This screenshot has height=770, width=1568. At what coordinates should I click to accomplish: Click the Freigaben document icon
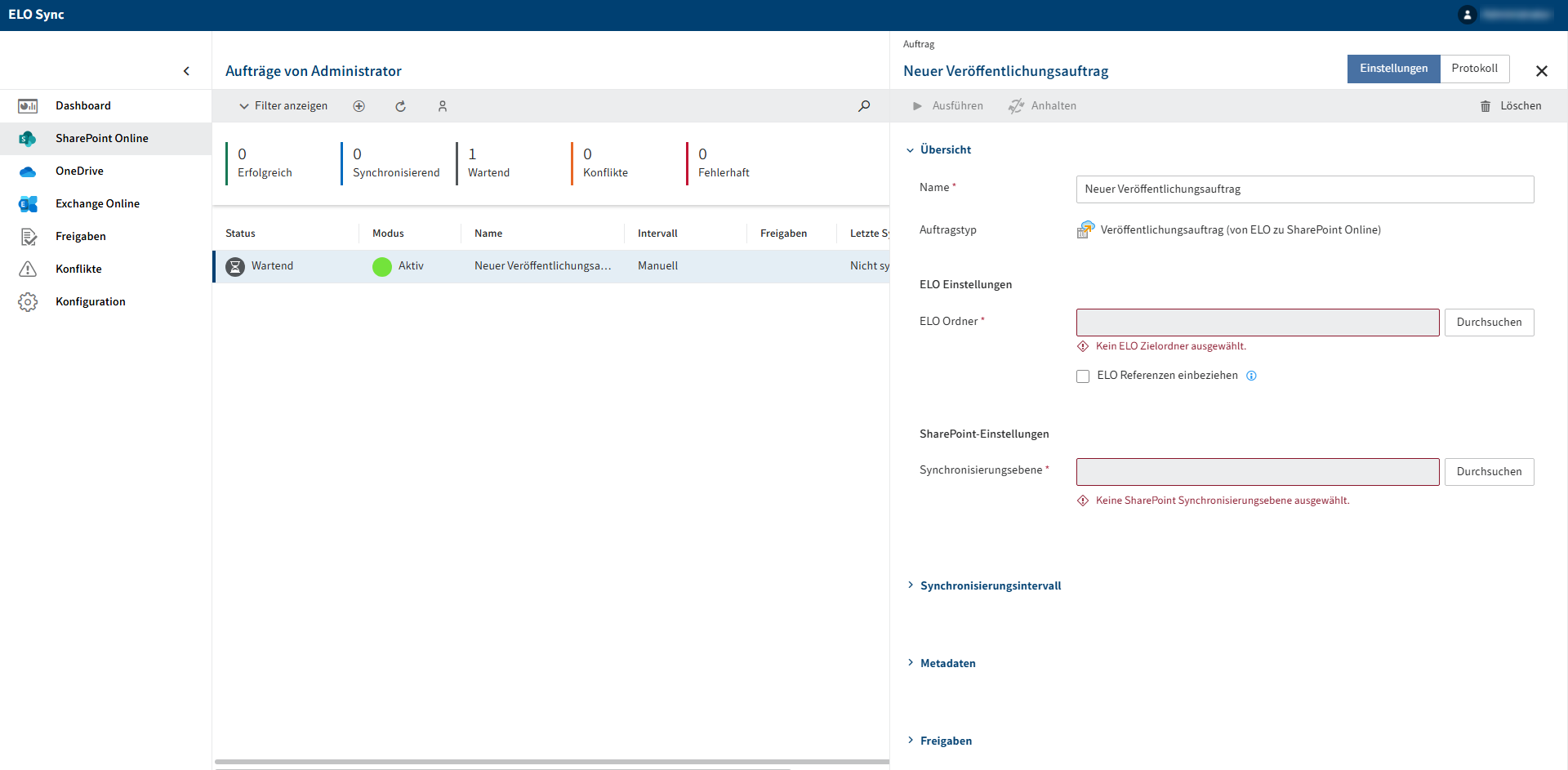click(x=28, y=237)
